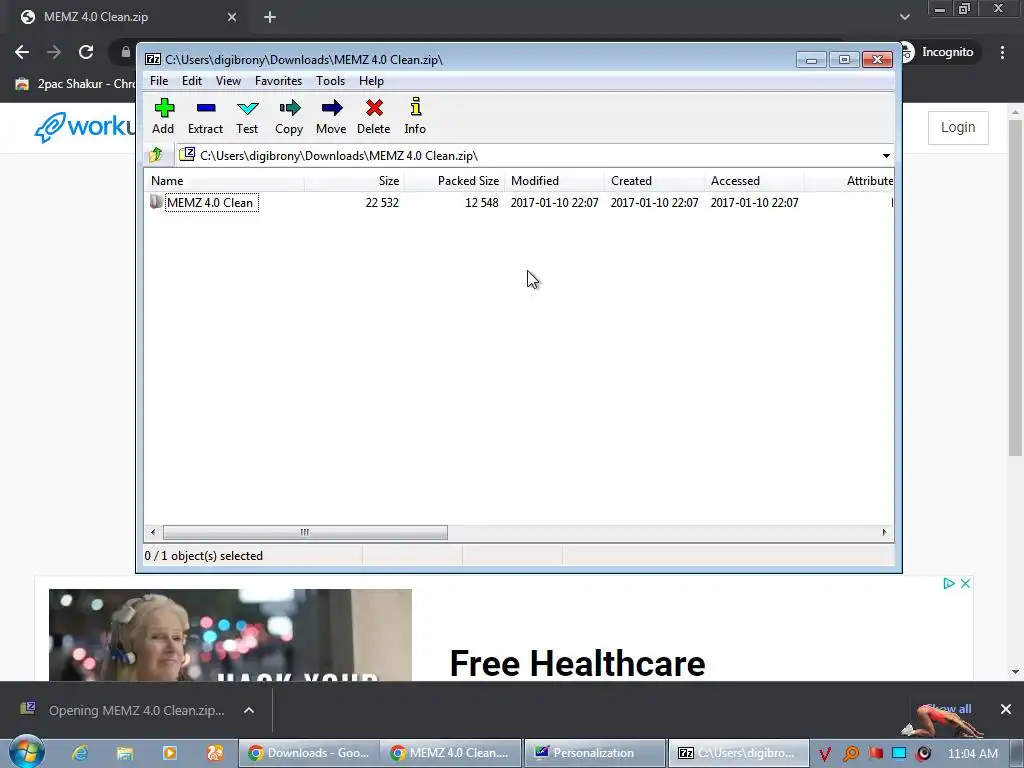Click the 2pac Shakur bookmark

tap(76, 84)
